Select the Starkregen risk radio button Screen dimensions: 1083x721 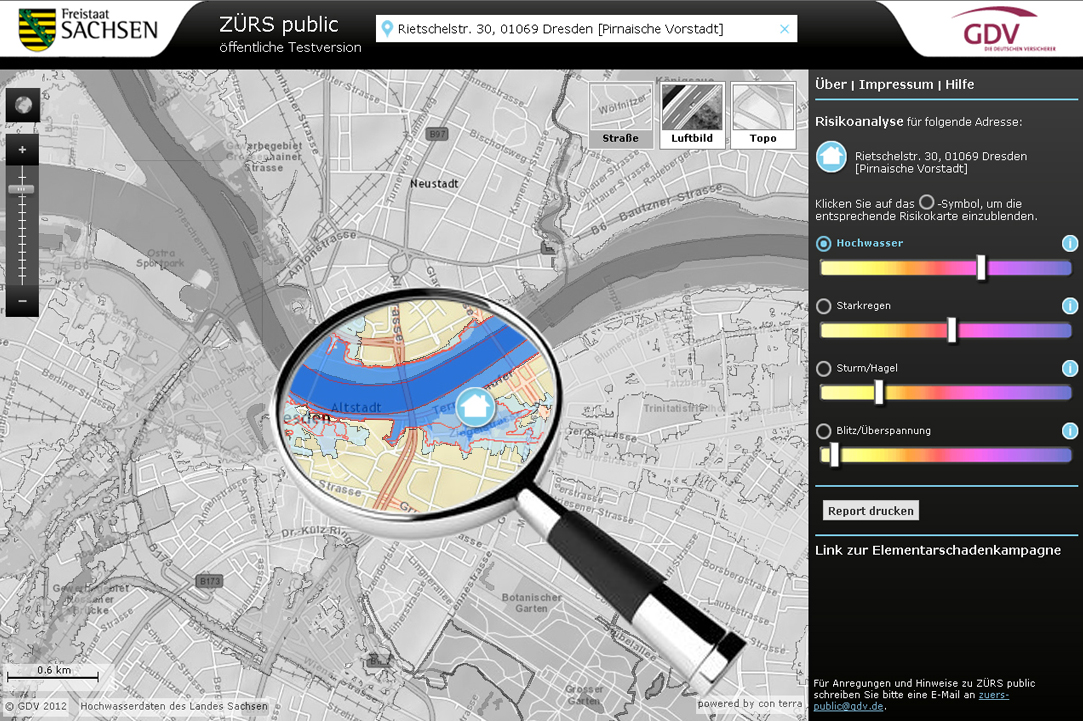point(823,306)
